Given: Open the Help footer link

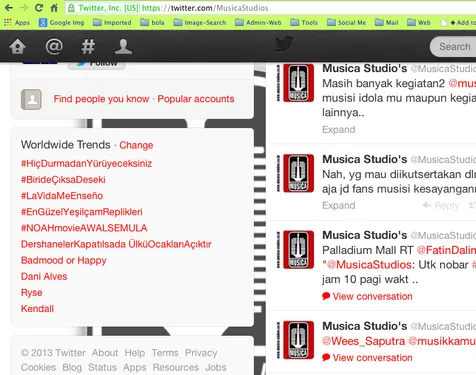Looking at the screenshot, I should 135,353.
